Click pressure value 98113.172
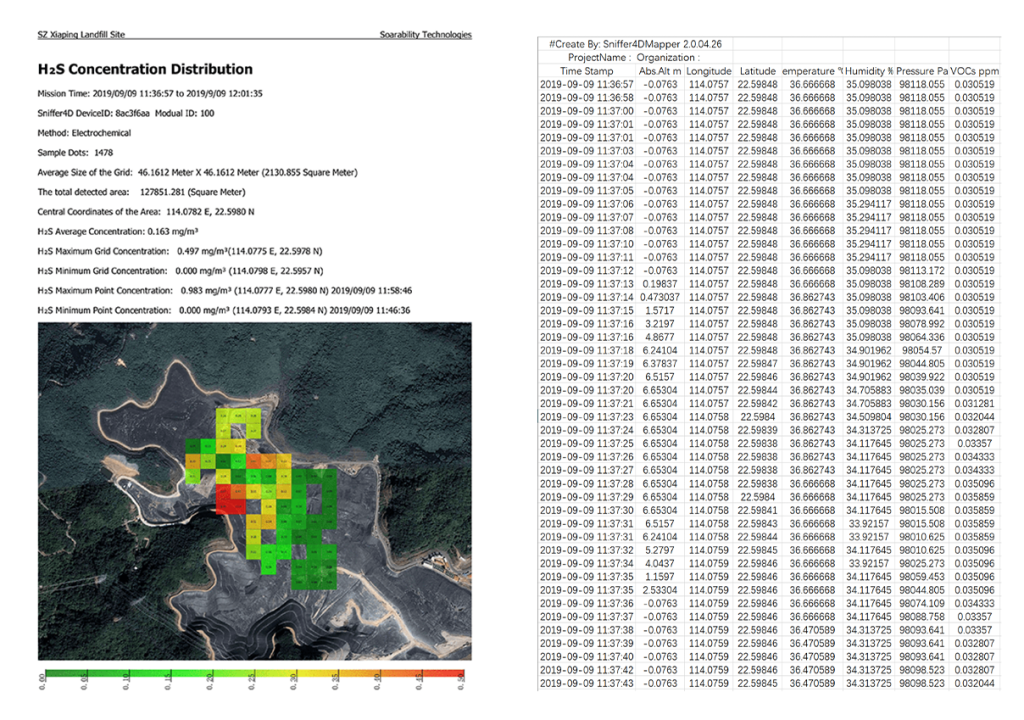 pos(921,270)
